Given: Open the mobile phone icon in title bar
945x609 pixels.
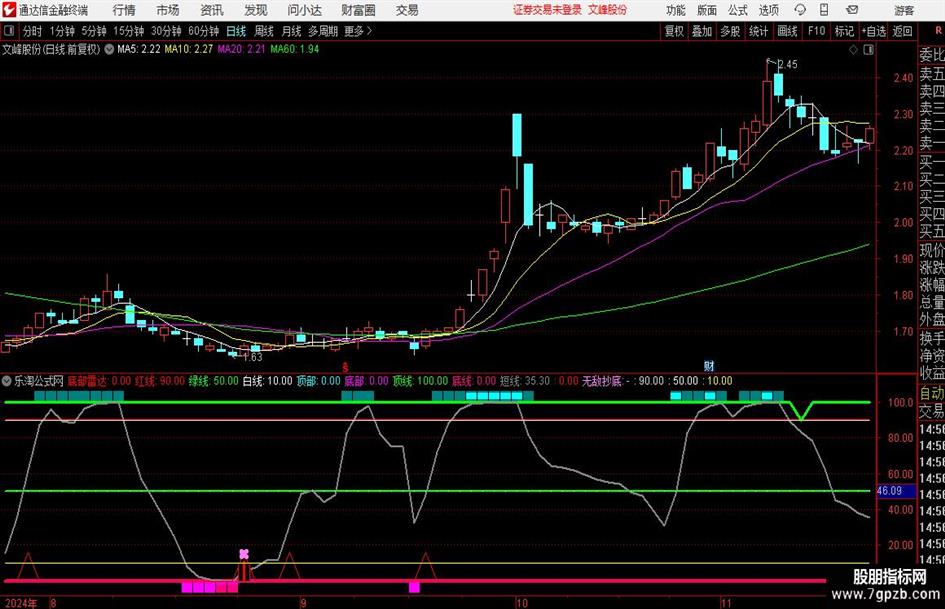Looking at the screenshot, I should (824, 10).
